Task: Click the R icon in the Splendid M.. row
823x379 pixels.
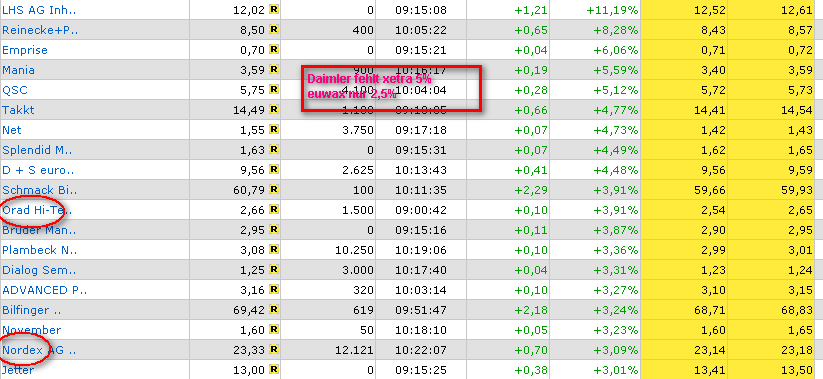Action: point(273,150)
